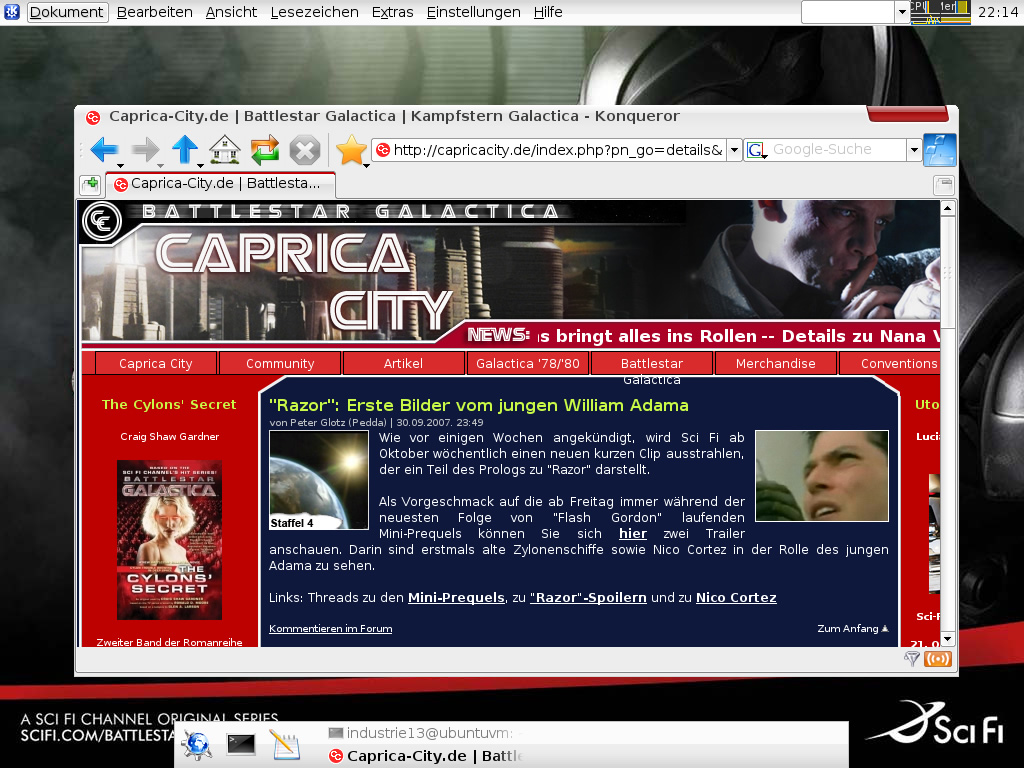Open a new tab with green plus icon
Image resolution: width=1024 pixels, height=768 pixels.
pos(90,184)
